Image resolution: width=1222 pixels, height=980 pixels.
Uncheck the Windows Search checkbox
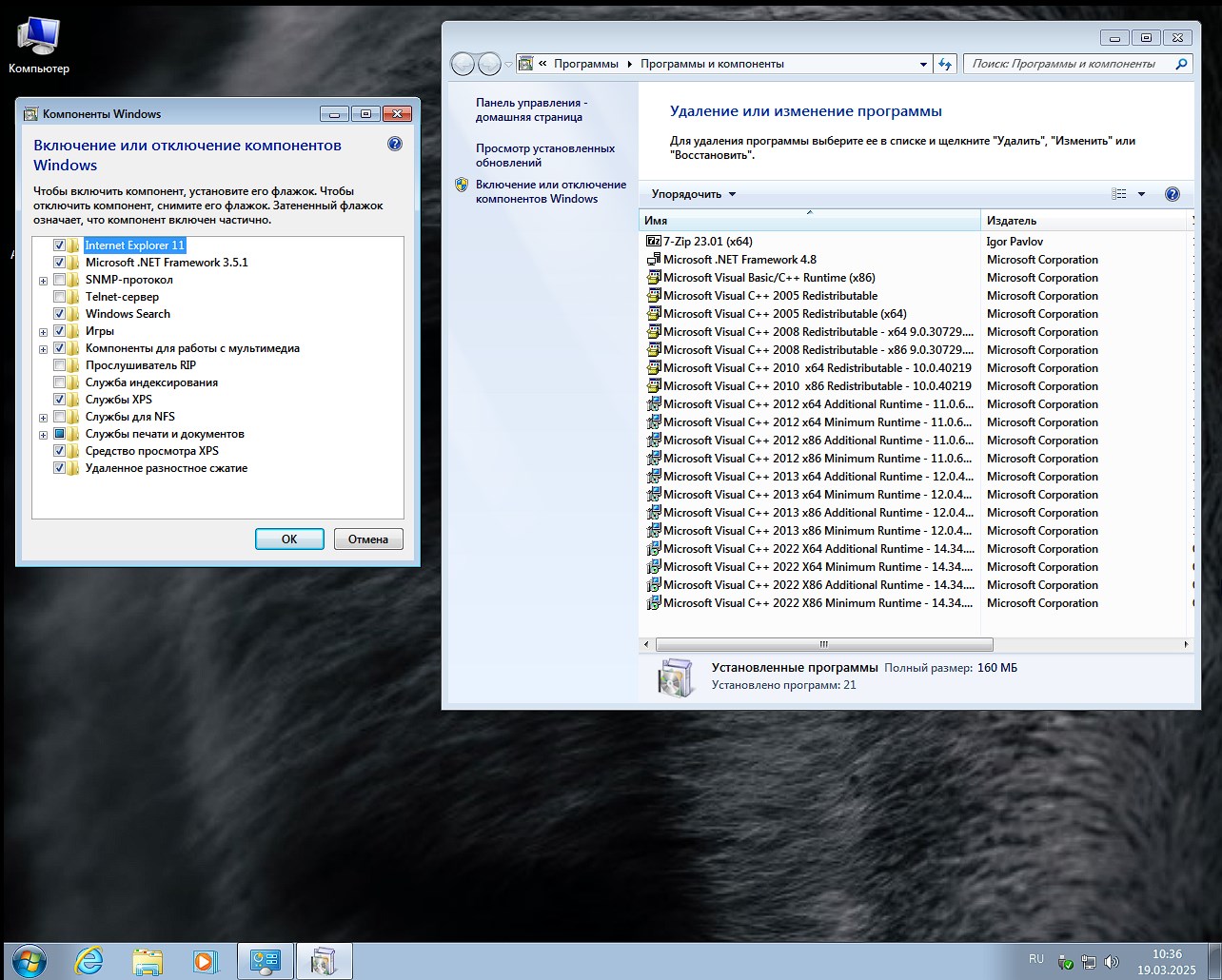(x=60, y=314)
